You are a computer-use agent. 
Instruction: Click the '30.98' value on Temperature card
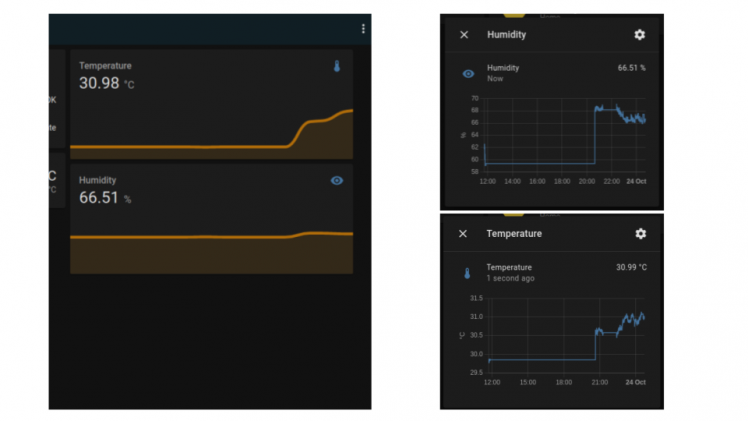tap(99, 83)
